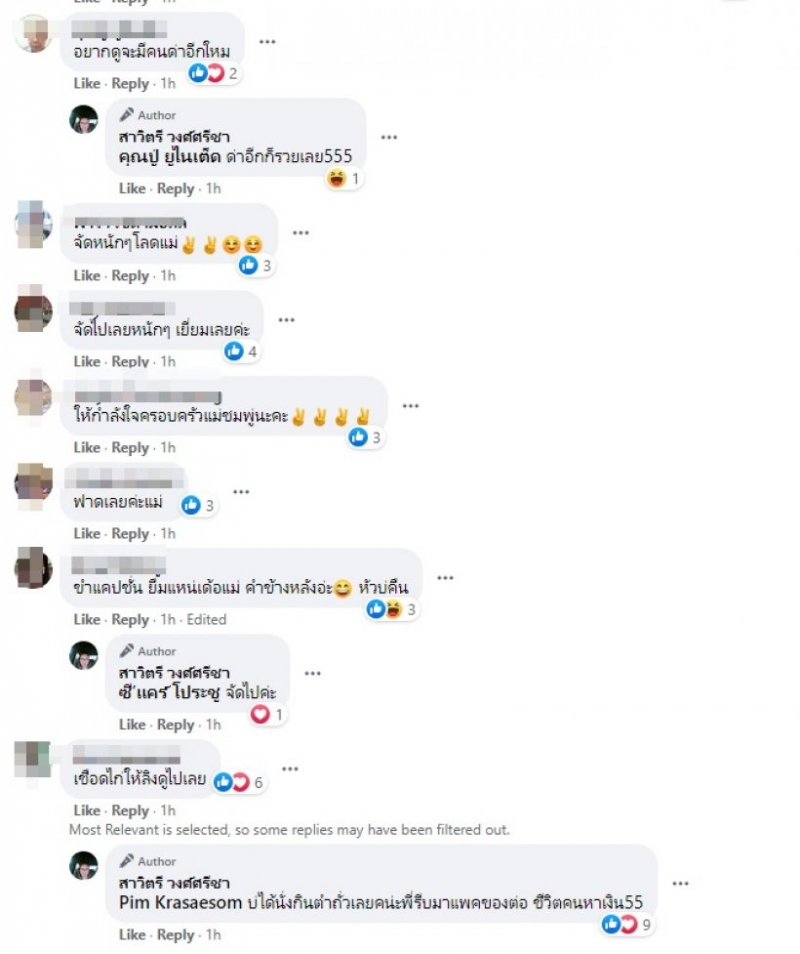The height and width of the screenshot is (954, 800).
Task: Reply to 'เชือดไก่ให้ลิงดูไปเลย' comment
Action: pos(130,811)
